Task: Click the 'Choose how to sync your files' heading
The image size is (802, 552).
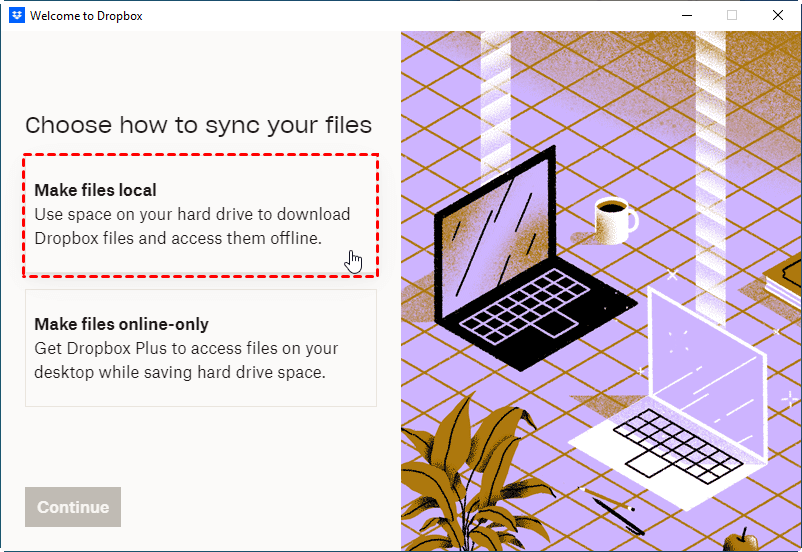Action: [198, 125]
